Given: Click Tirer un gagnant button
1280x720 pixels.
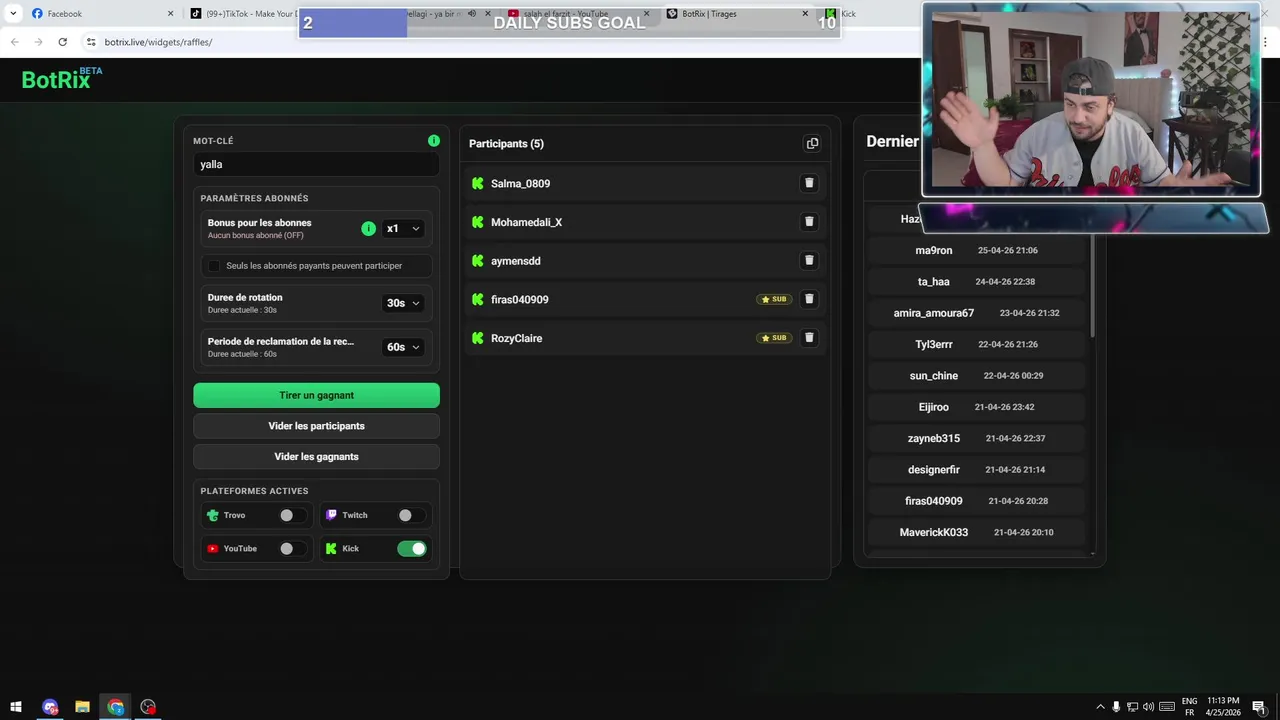Looking at the screenshot, I should tap(316, 395).
